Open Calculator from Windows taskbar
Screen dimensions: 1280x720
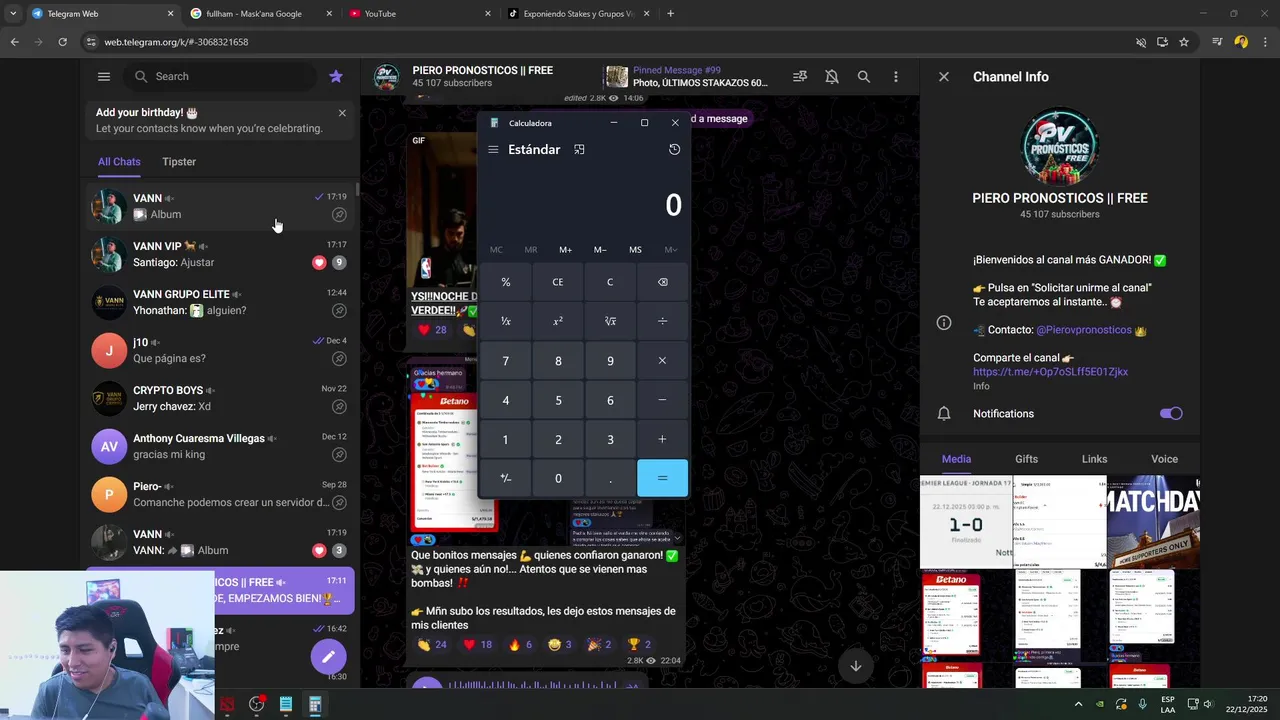[315, 704]
